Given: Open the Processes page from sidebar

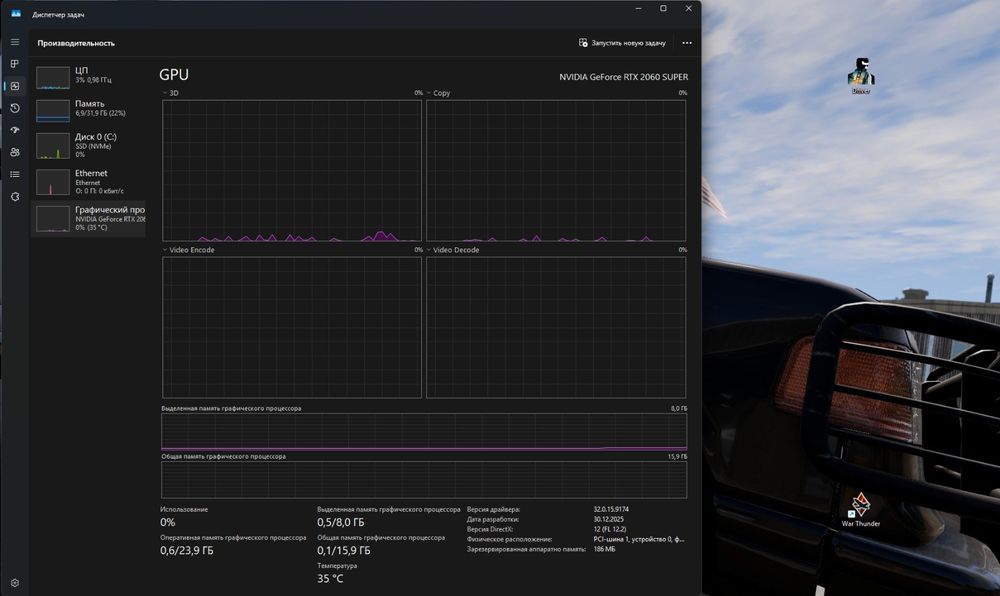Looking at the screenshot, I should click(15, 64).
